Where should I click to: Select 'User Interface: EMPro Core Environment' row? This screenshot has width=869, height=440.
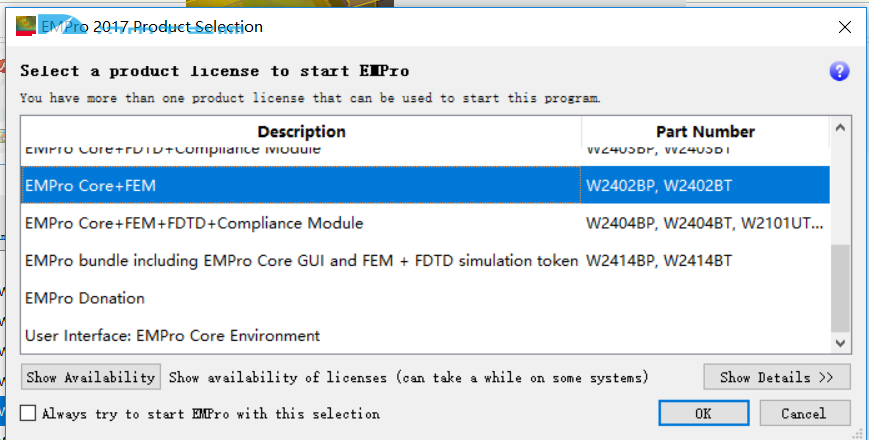click(300, 335)
